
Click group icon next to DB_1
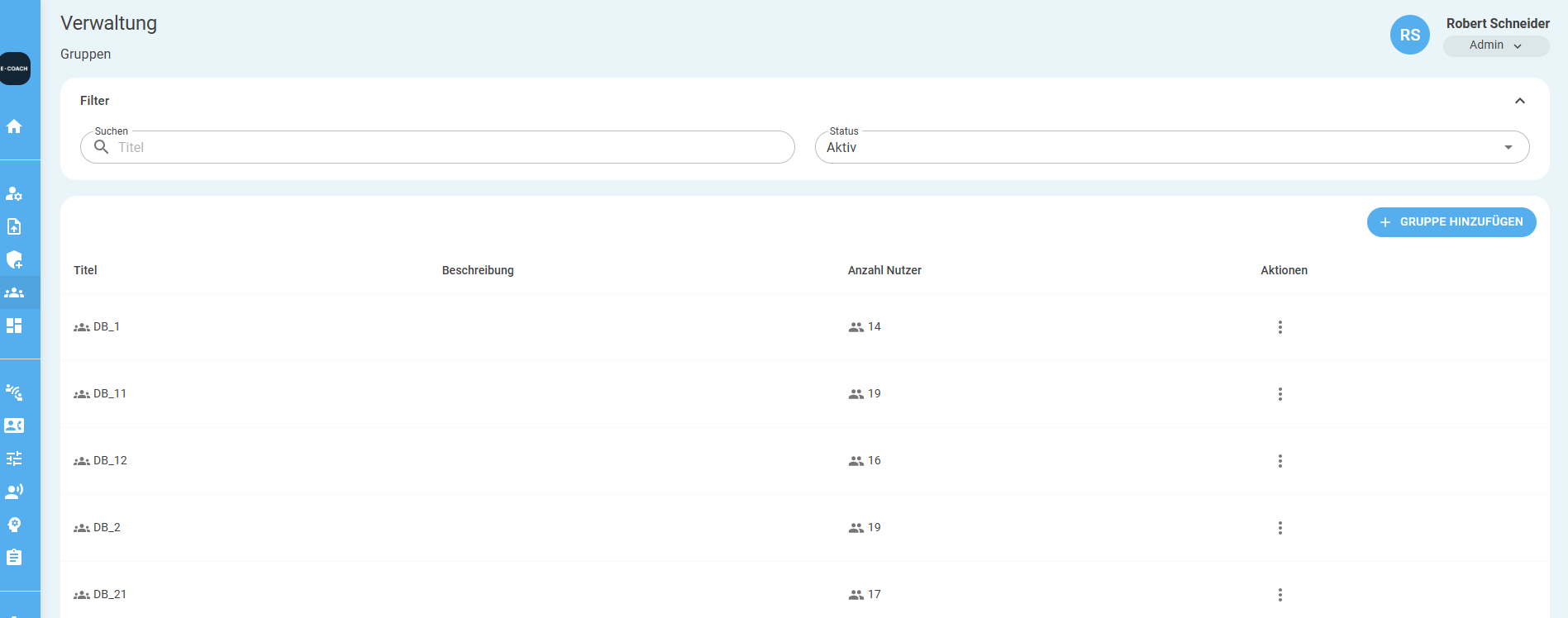pos(82,327)
